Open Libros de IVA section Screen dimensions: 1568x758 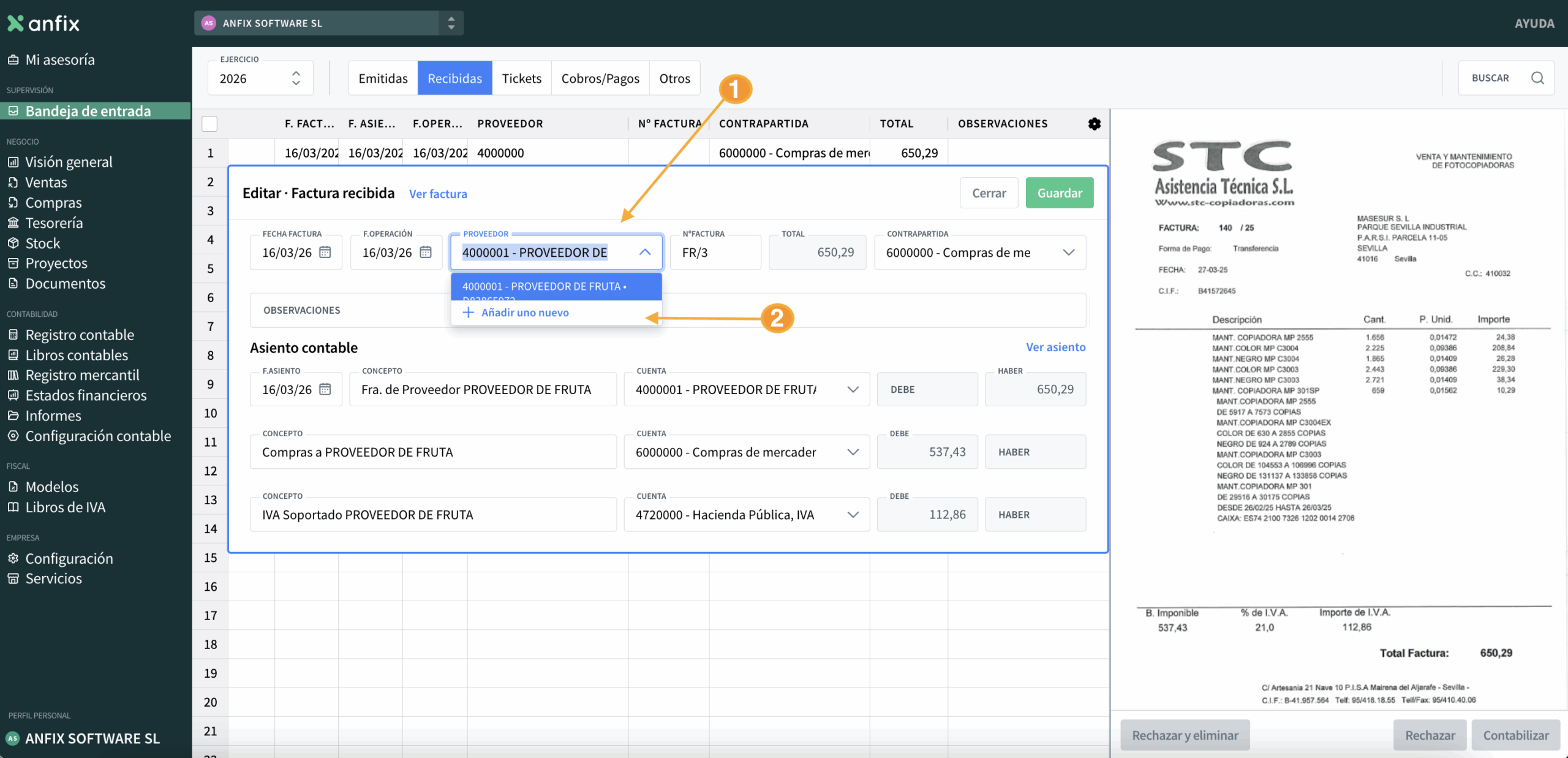65,507
